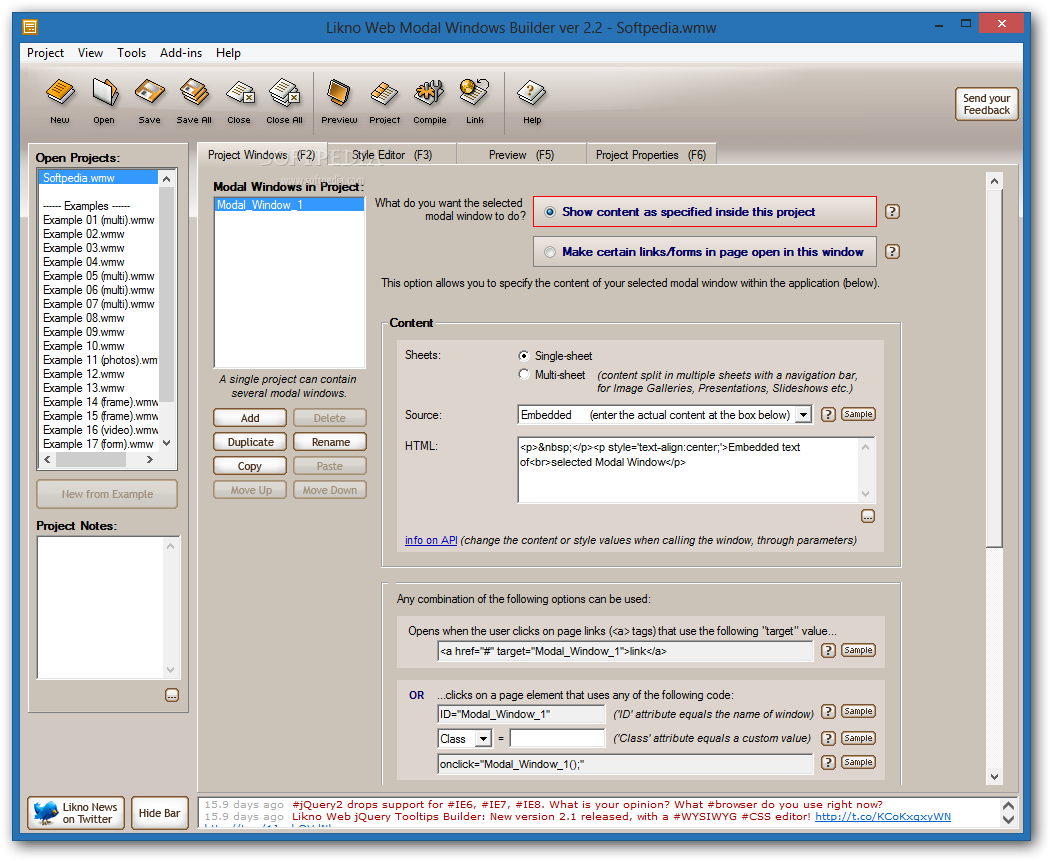The width and height of the screenshot is (1051, 861).
Task: Select Modal_Window_1 in the modal windows list
Action: tap(290, 205)
